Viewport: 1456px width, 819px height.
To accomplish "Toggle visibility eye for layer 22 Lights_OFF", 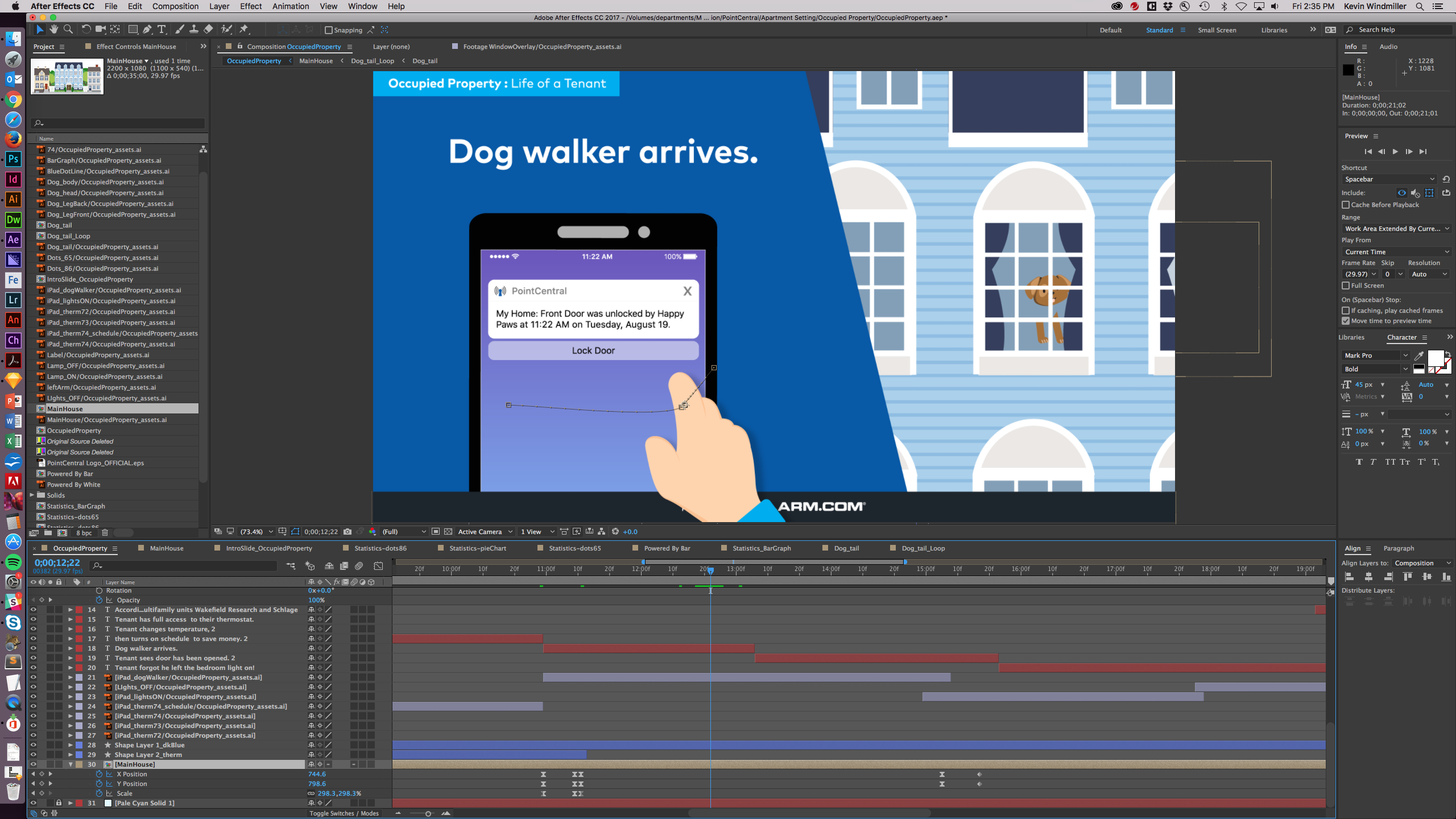I will click(33, 686).
